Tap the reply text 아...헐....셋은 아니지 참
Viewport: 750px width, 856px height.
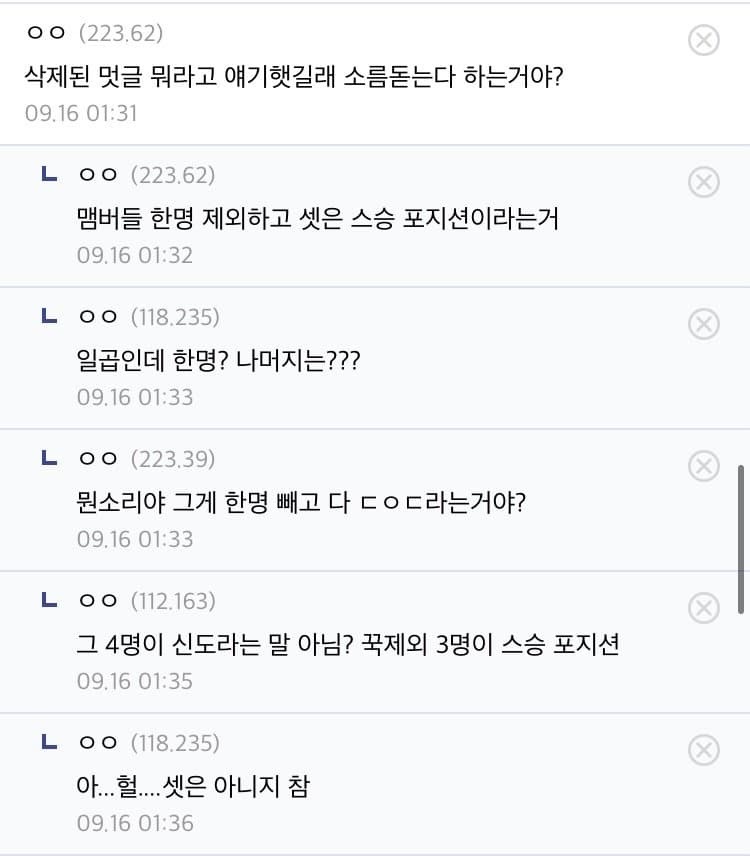click(193, 786)
